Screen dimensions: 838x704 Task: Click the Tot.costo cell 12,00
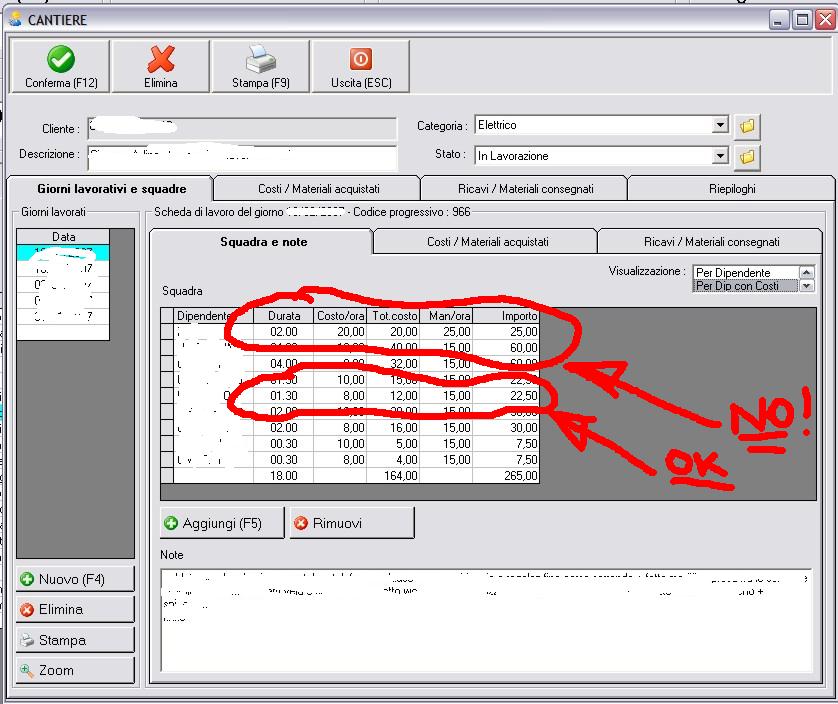click(x=393, y=396)
